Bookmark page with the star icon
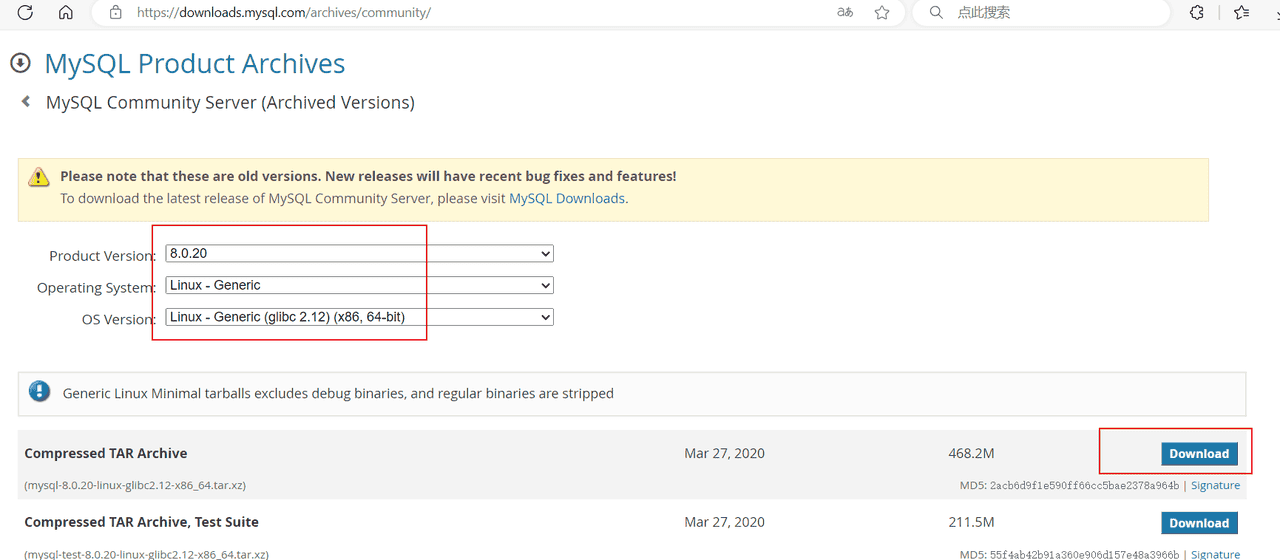Image resolution: width=1280 pixels, height=560 pixels. click(x=882, y=13)
